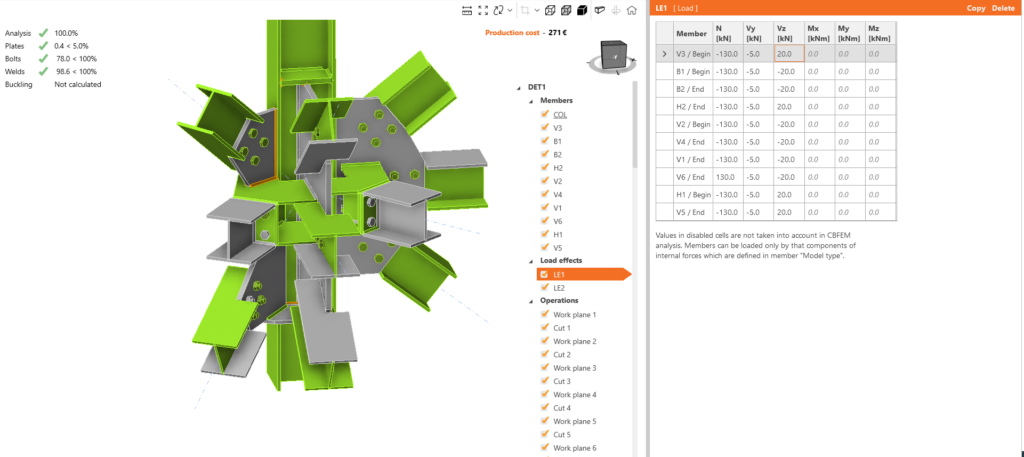Select the V1 member in the tree
The image size is (1024, 457).
pyautogui.click(x=558, y=208)
